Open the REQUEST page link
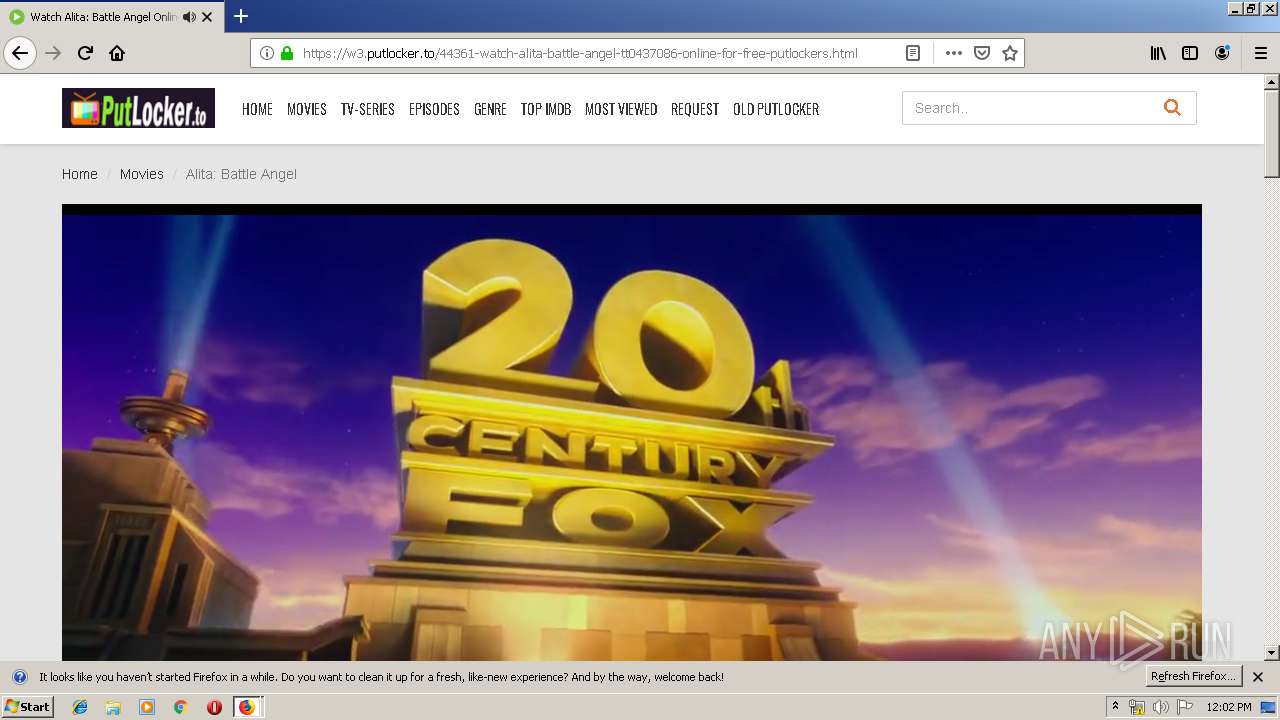 click(x=695, y=109)
